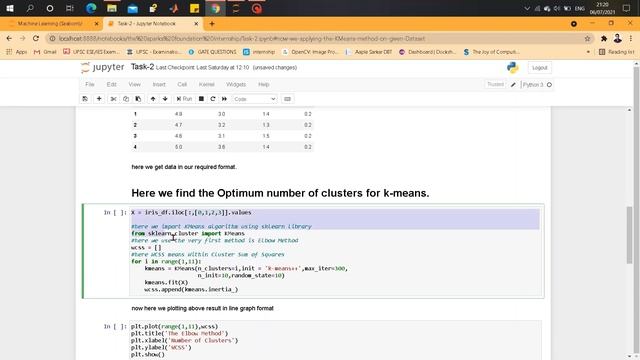Open the Gmail bookmark
The image size is (640, 360).
click(x=45, y=52)
